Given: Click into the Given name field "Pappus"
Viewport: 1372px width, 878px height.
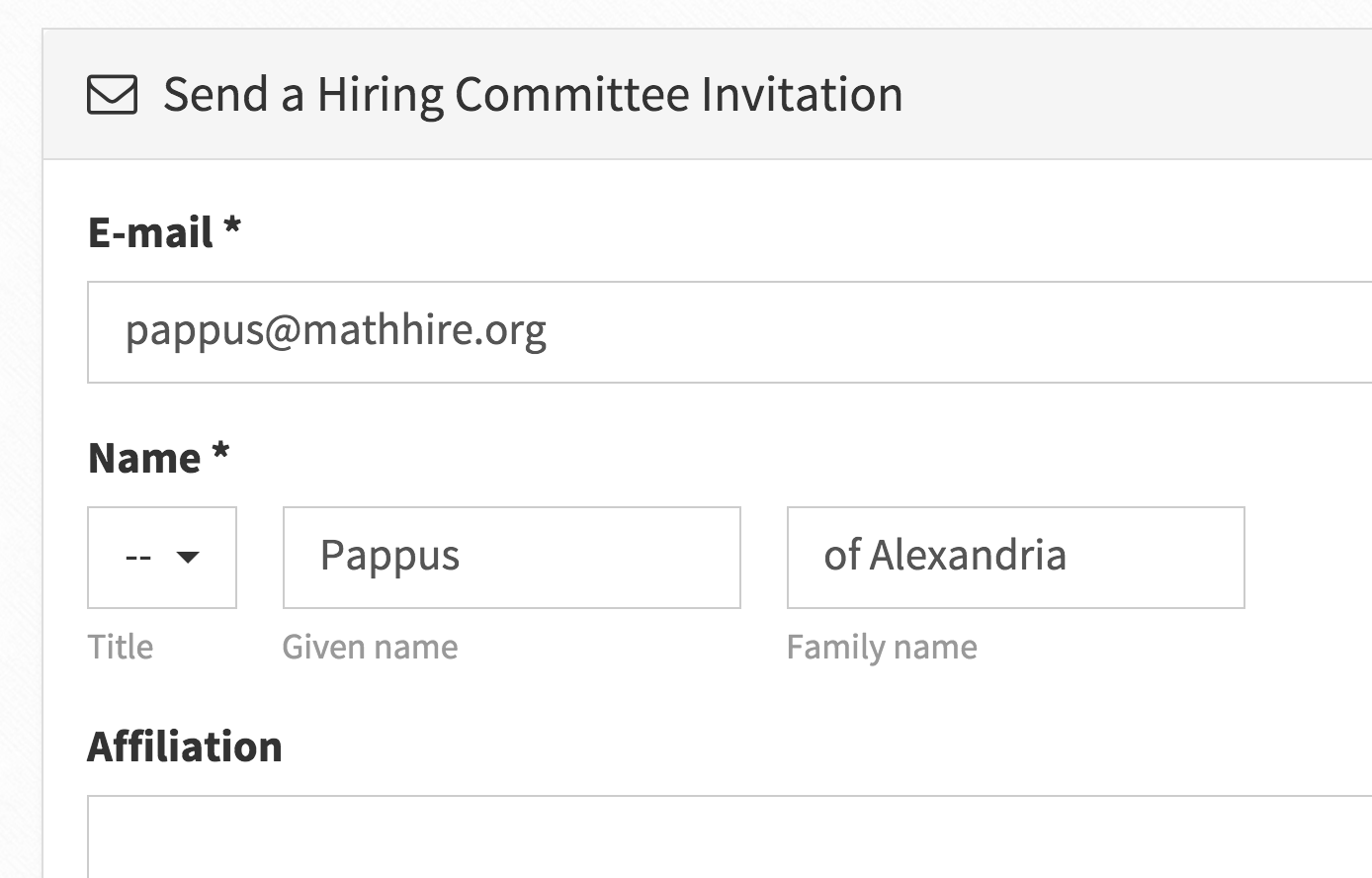Looking at the screenshot, I should point(512,558).
